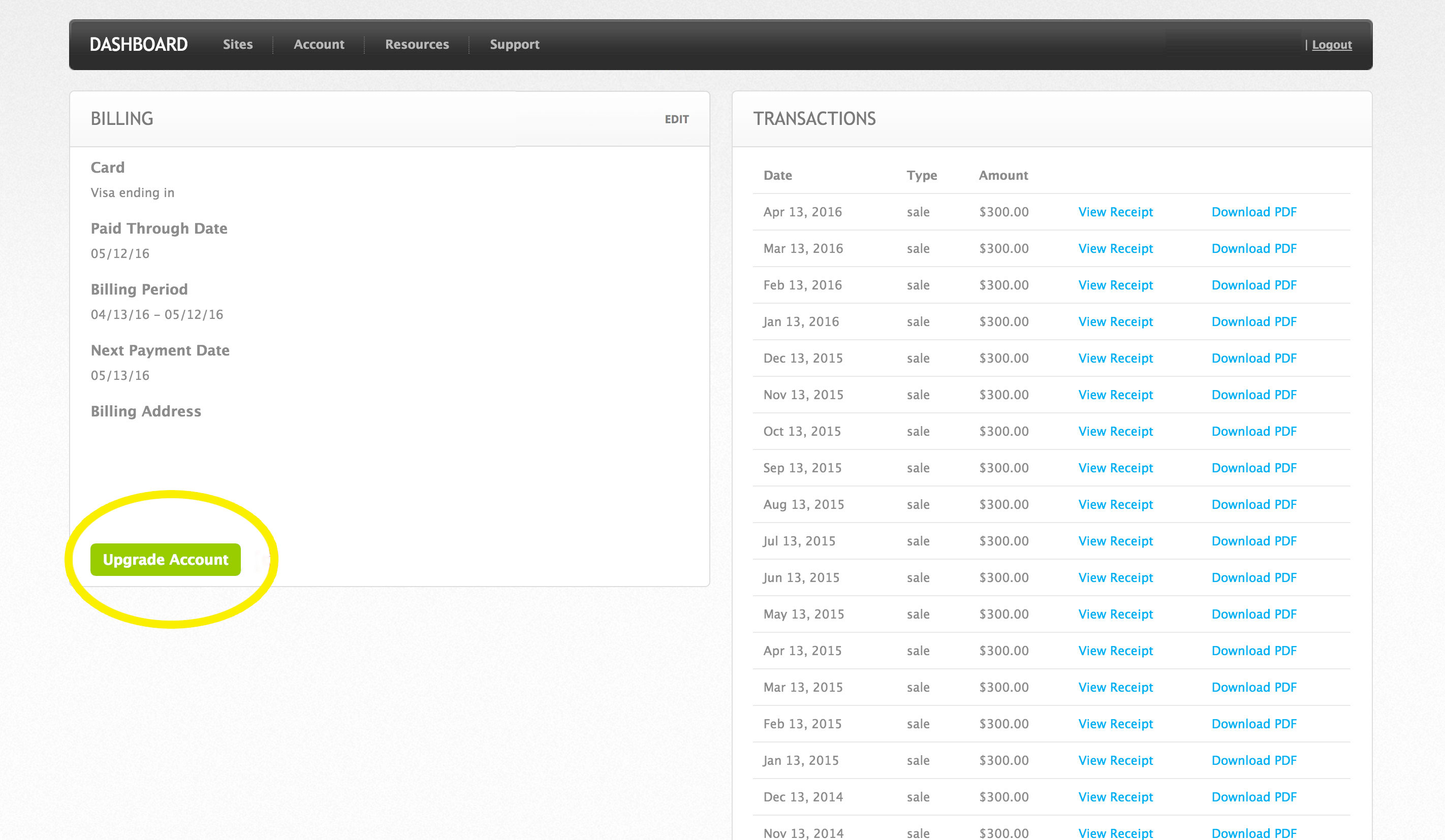Image resolution: width=1445 pixels, height=840 pixels.
Task: Click the Upgrade Account button
Action: click(x=166, y=559)
